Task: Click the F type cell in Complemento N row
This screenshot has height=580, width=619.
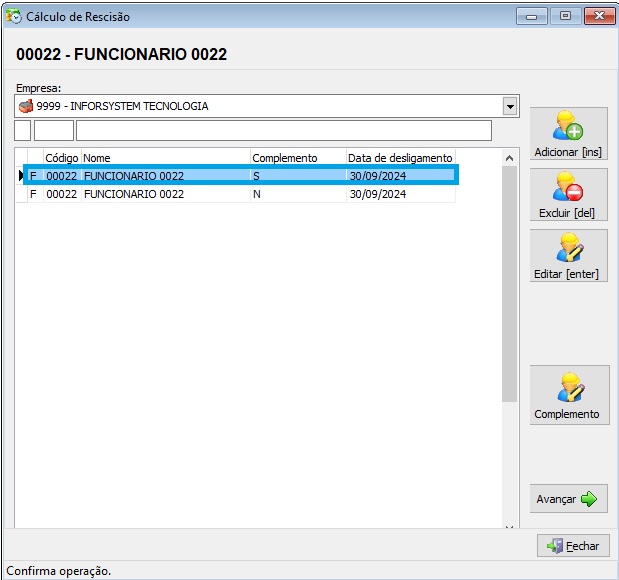Action: pos(35,194)
